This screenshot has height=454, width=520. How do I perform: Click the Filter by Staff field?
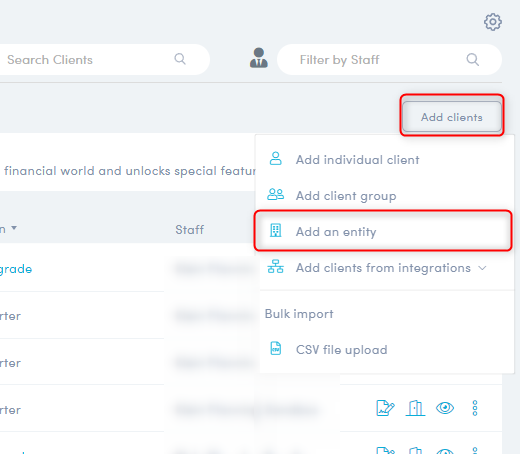pyautogui.click(x=389, y=60)
